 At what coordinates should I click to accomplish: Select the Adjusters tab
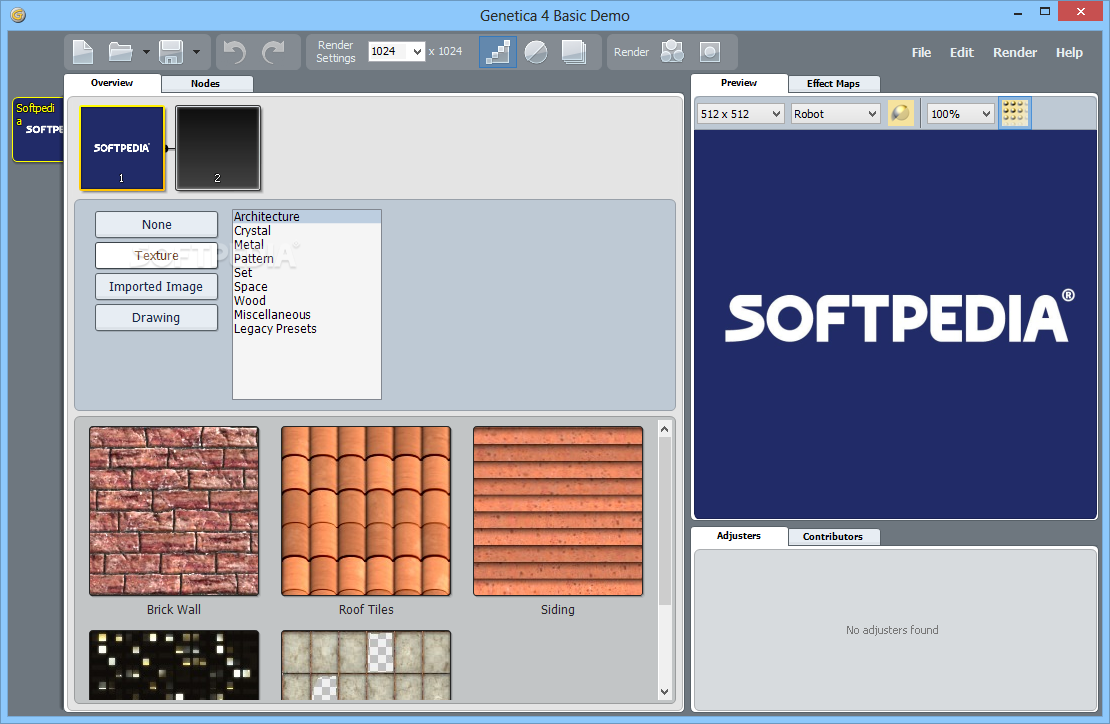click(x=739, y=536)
